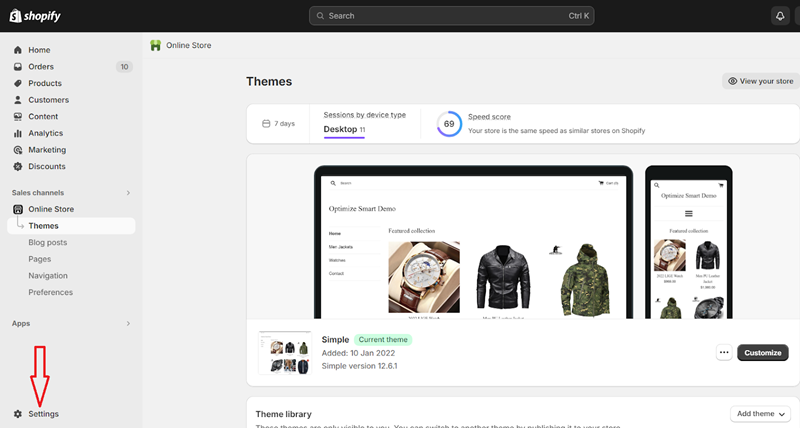This screenshot has width=800, height=428.
Task: Click the Marketing target icon
Action: pos(18,150)
